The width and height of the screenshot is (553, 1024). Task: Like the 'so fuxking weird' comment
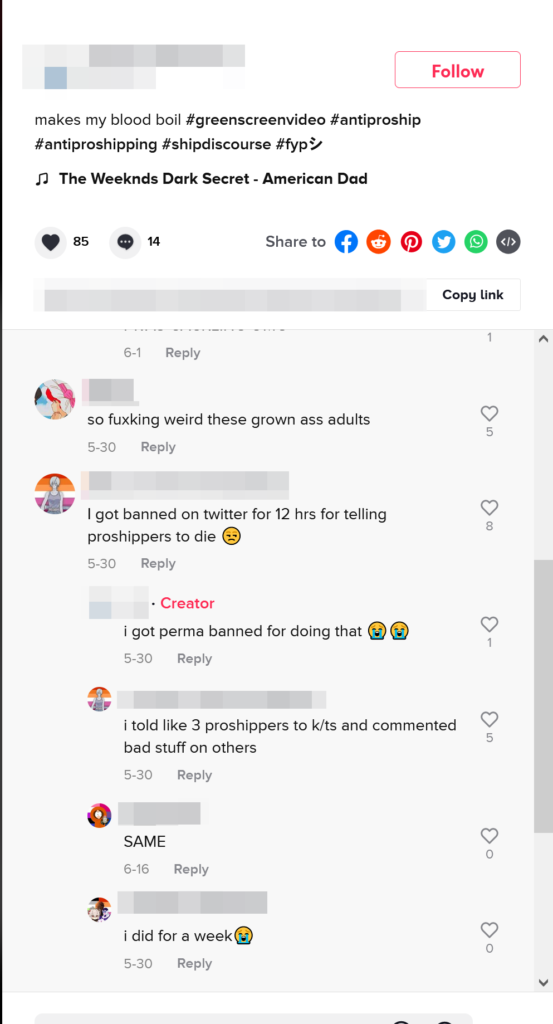[x=489, y=413]
